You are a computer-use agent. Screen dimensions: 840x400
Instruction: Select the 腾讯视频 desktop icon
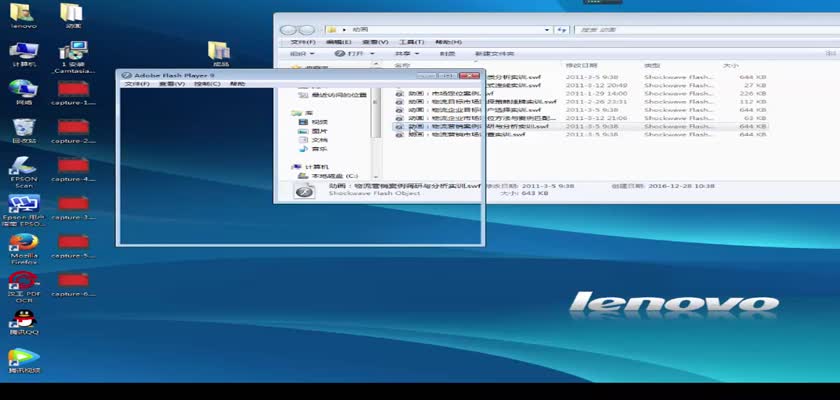coord(23,360)
